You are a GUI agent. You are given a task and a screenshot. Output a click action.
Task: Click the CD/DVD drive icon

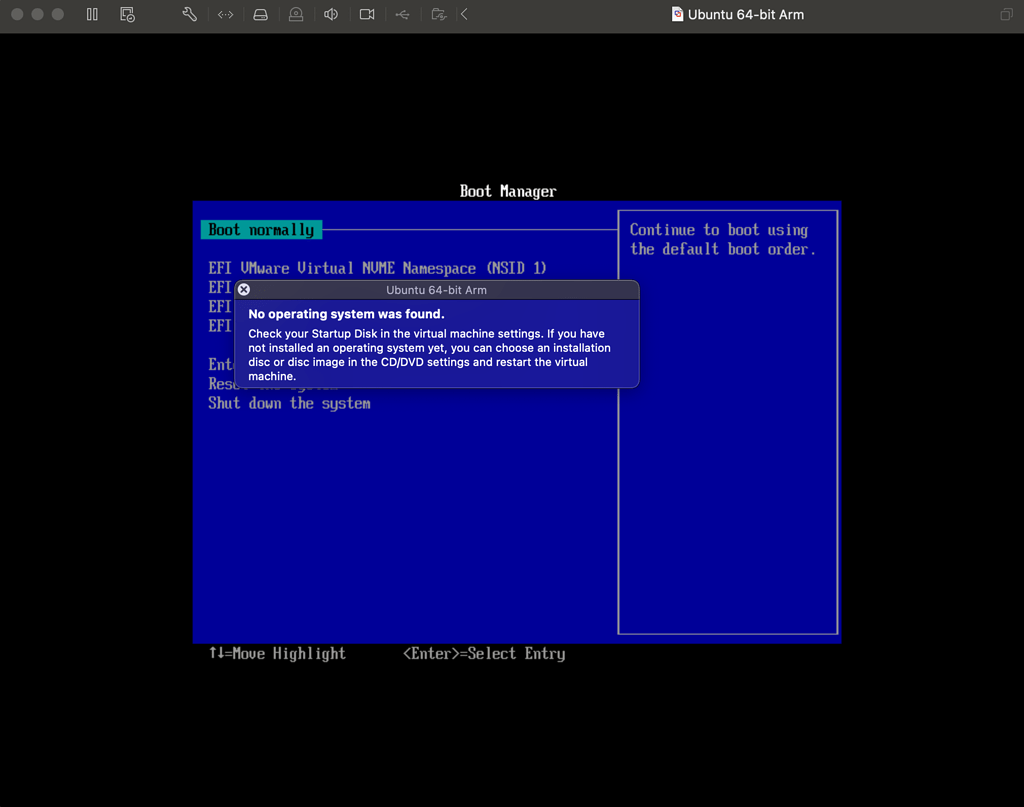[295, 15]
